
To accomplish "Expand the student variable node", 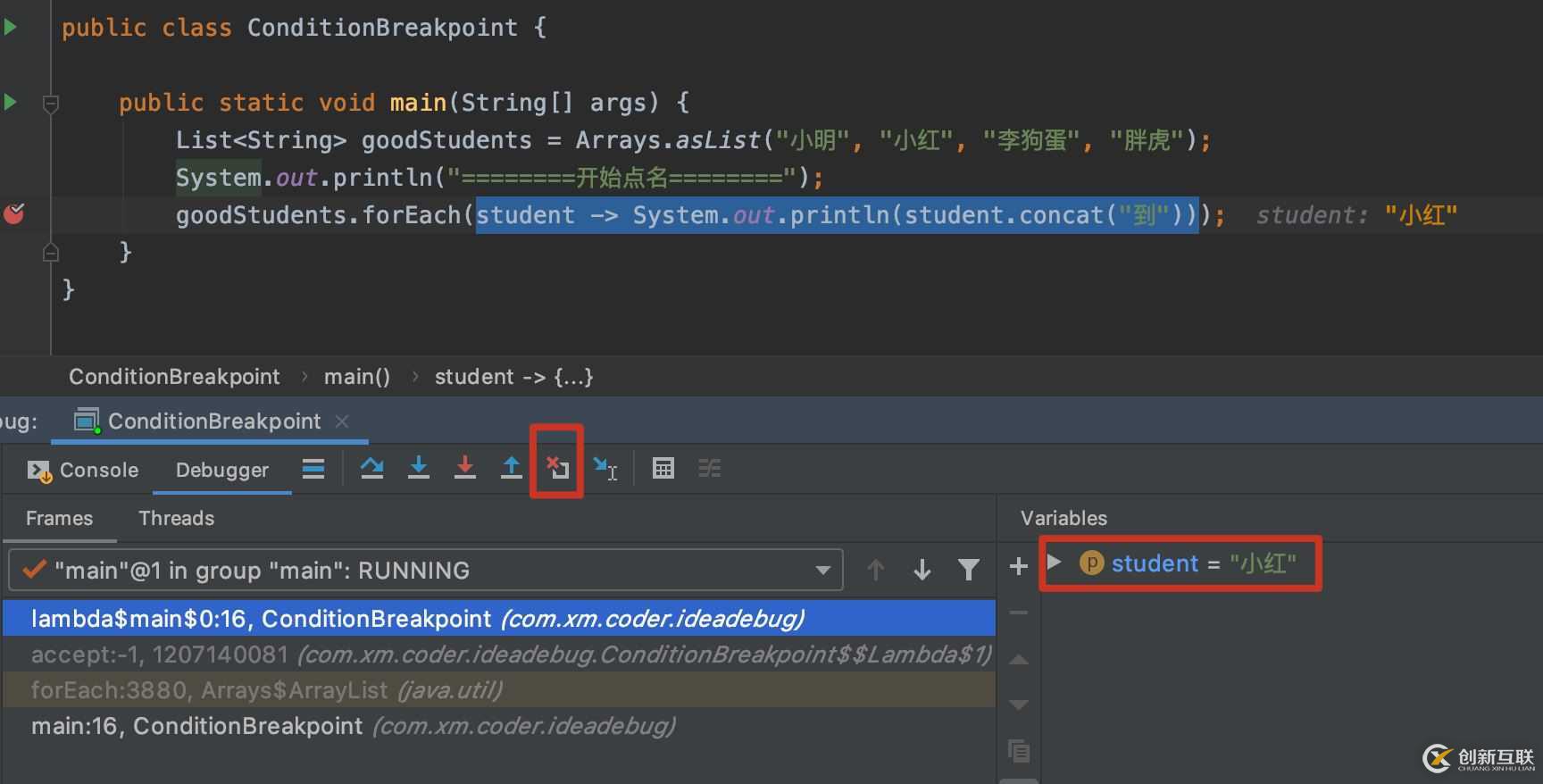I will point(1055,563).
